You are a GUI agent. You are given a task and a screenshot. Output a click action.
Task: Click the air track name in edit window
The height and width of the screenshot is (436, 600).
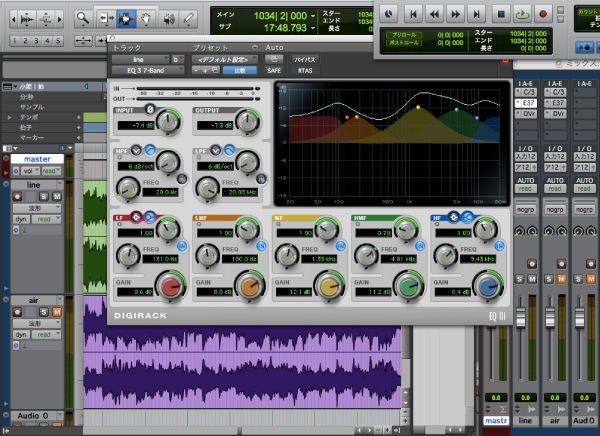pyautogui.click(x=33, y=300)
